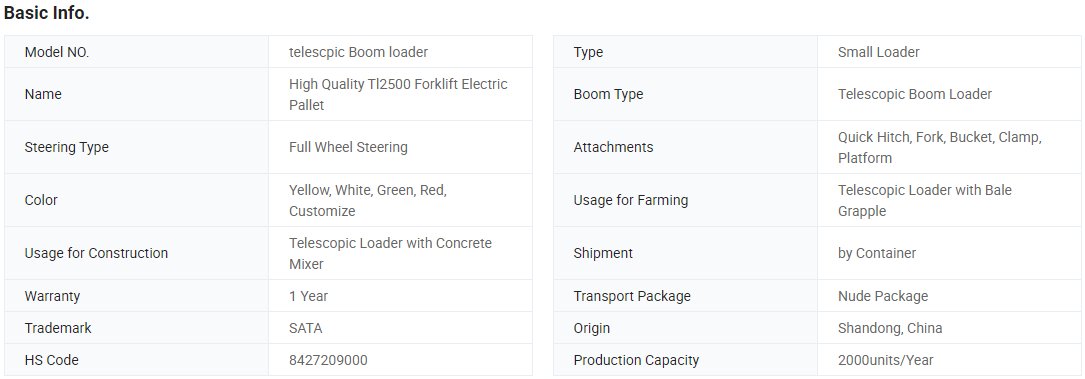1085x379 pixels.
Task: Select the by Container shipment value
Action: [877, 253]
